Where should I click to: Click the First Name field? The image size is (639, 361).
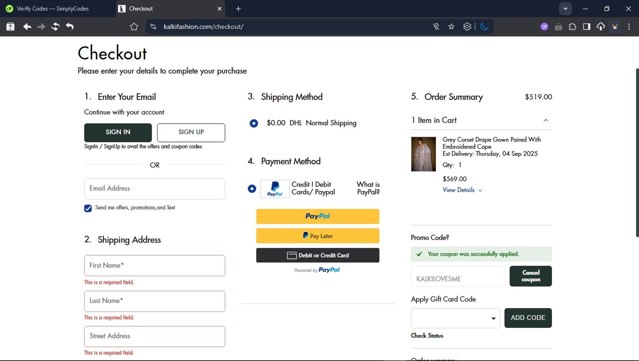(x=154, y=265)
